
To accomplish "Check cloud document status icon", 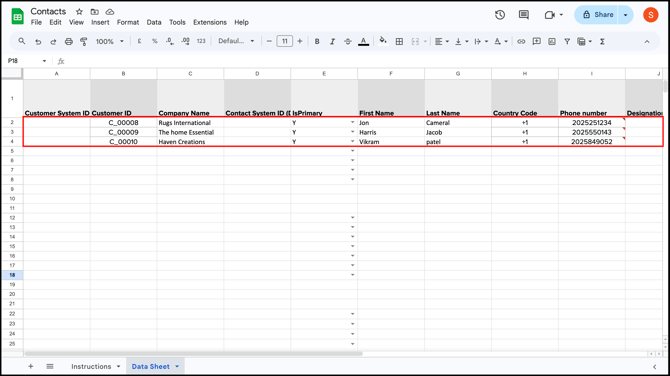I will [110, 12].
